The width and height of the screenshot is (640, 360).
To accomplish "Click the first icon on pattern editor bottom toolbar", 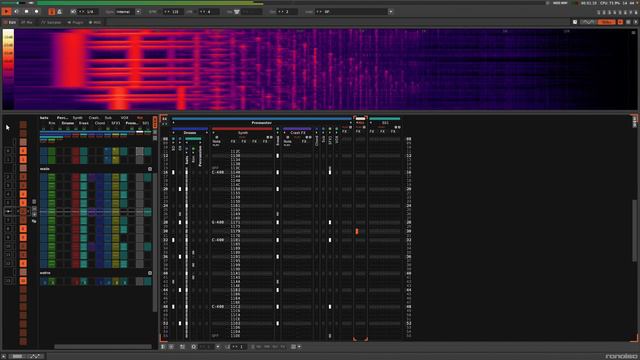I will 163,347.
